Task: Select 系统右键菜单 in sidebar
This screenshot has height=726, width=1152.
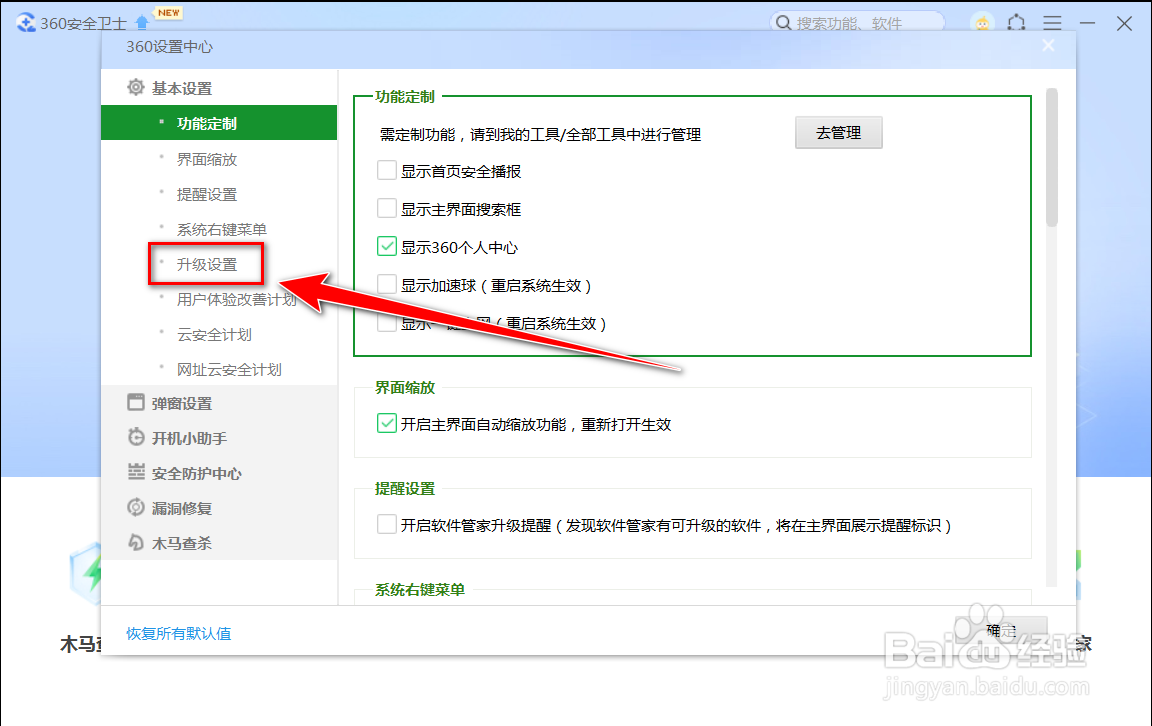Action: pyautogui.click(x=221, y=229)
